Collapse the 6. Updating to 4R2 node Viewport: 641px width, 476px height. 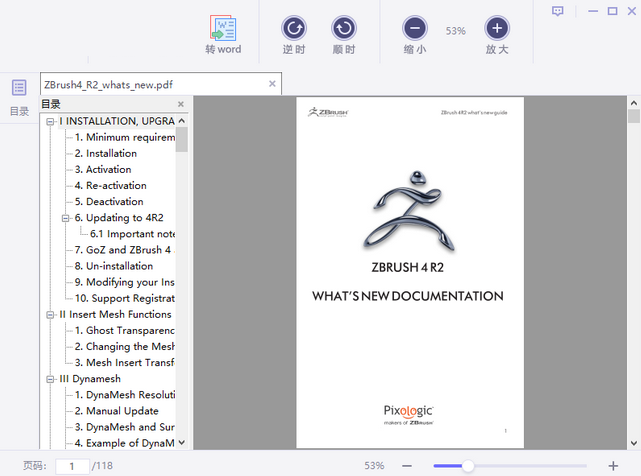coord(65,218)
